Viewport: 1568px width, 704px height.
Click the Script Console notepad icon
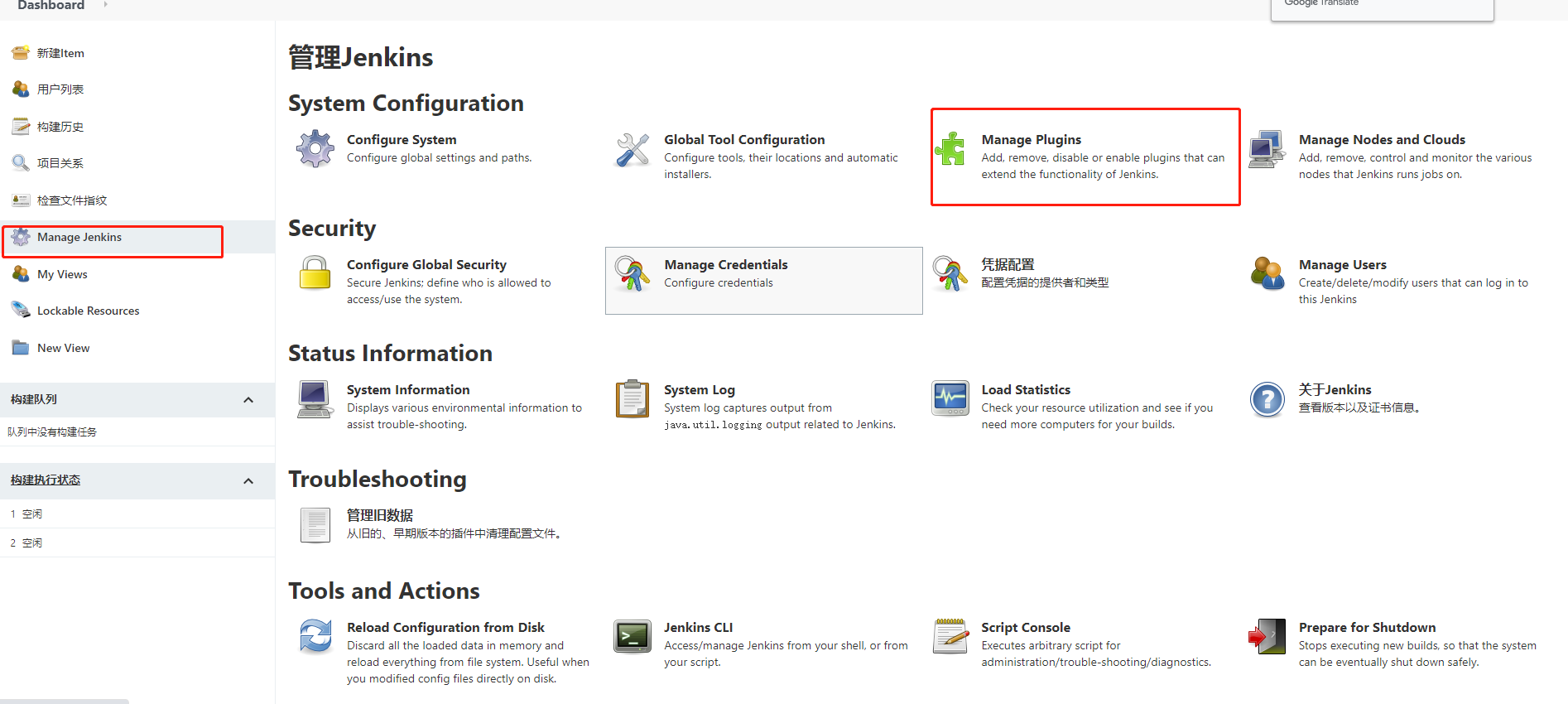click(x=950, y=637)
